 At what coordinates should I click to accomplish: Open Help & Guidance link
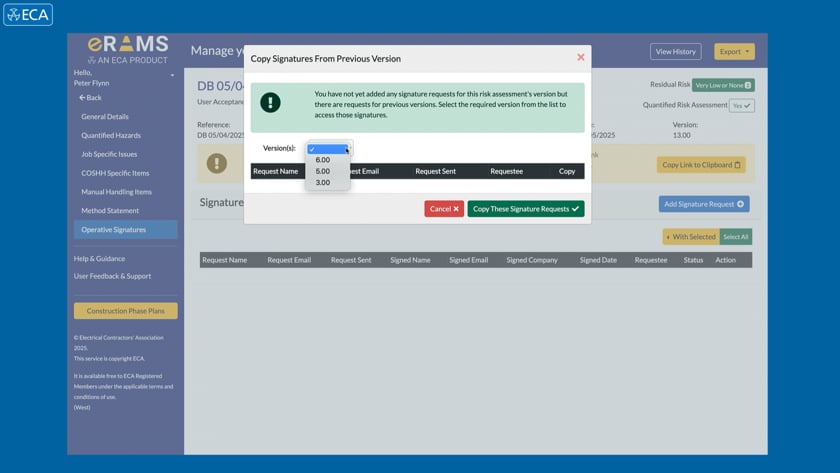point(99,258)
